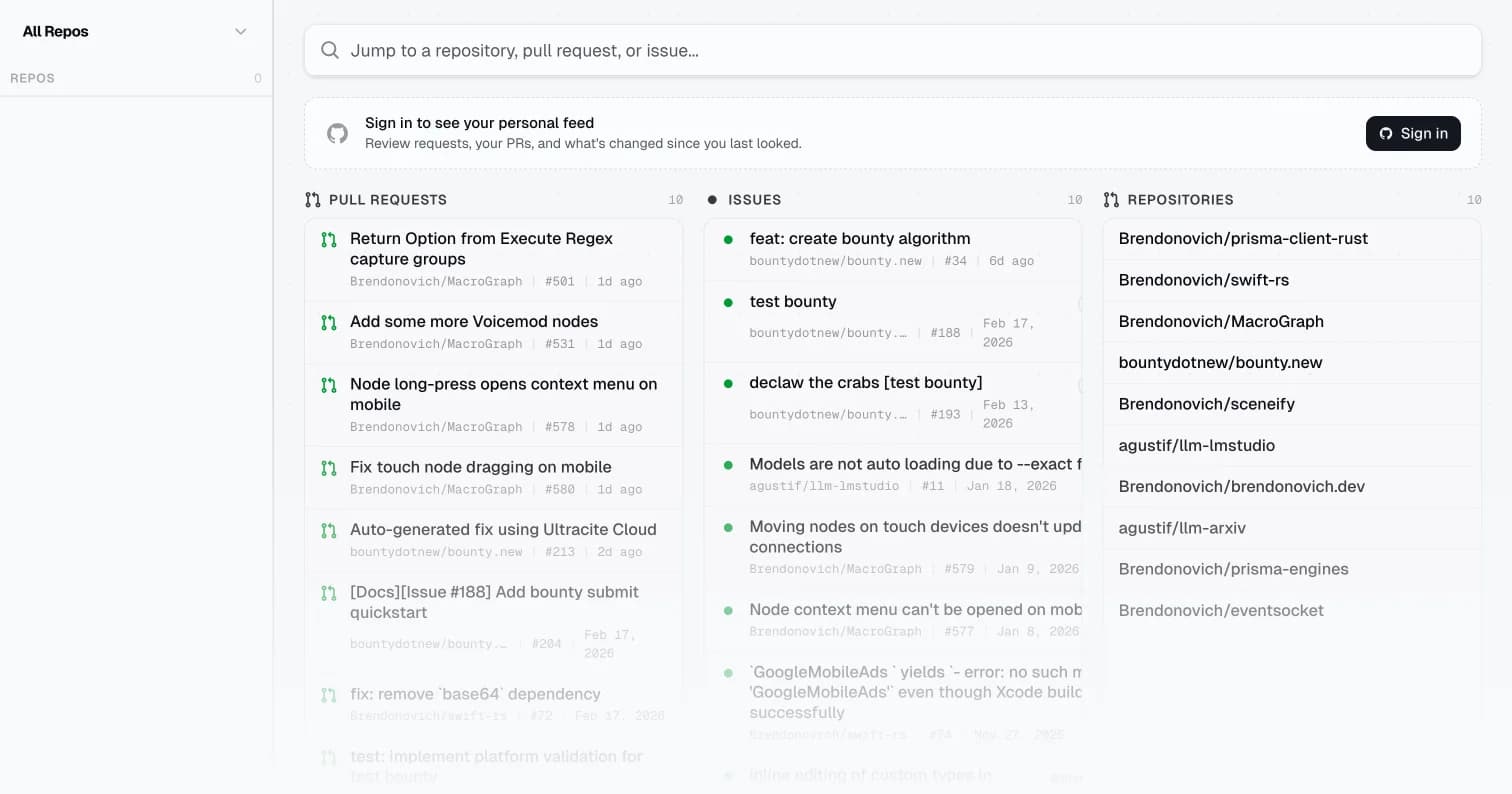Click the PR icon beside 'Auto-generated fix using Ultracite Cloud'

328,530
